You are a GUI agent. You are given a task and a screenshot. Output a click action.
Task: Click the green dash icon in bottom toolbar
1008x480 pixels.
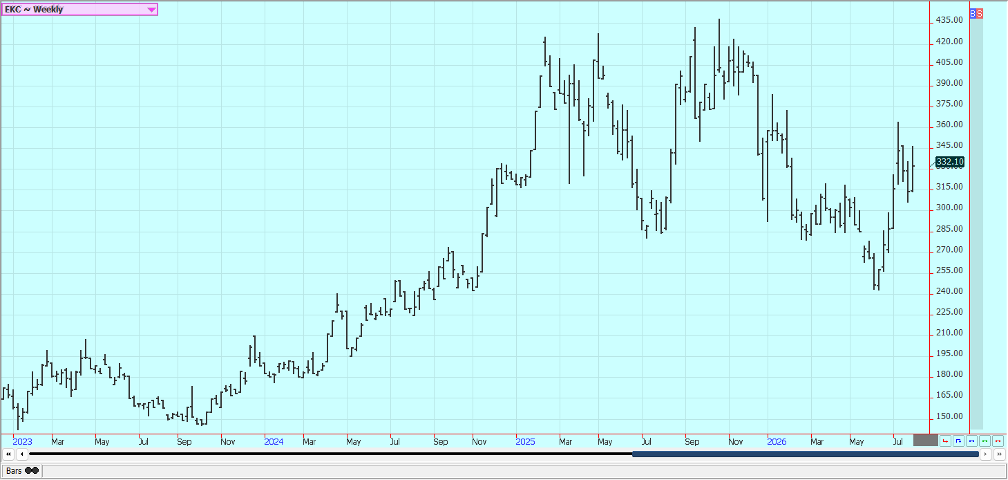(984, 441)
